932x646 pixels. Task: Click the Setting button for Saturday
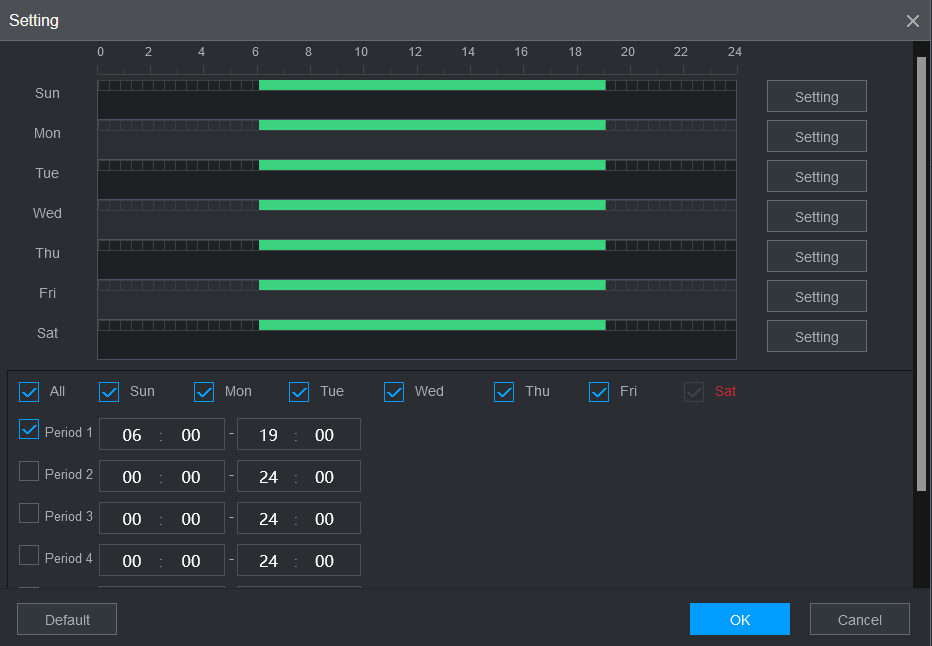816,337
